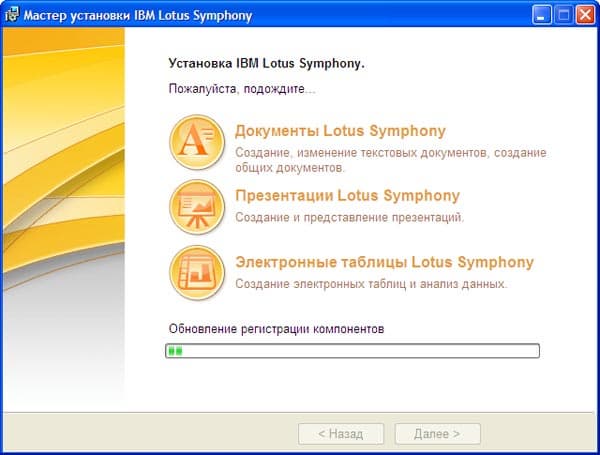Click the disabled maximize button
Viewport: 600px width, 455px height.
point(564,15)
